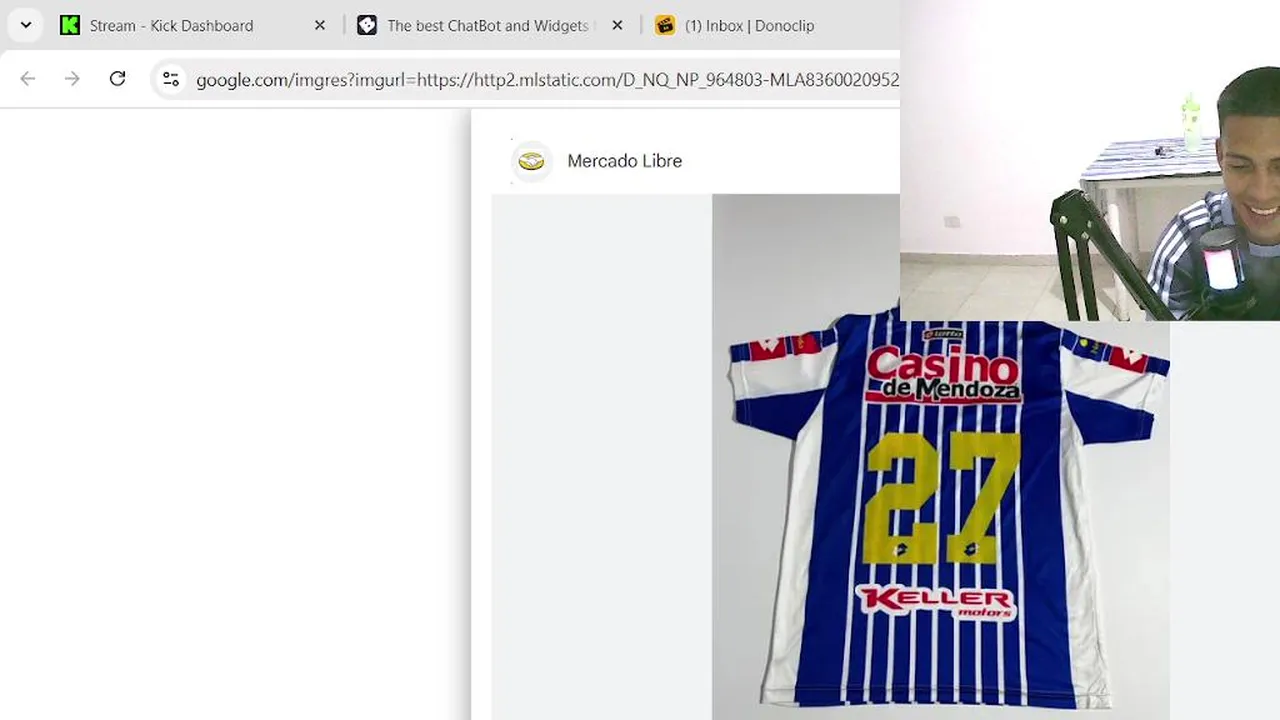
Task: Open the tab search dropdown arrow
Action: [26, 25]
